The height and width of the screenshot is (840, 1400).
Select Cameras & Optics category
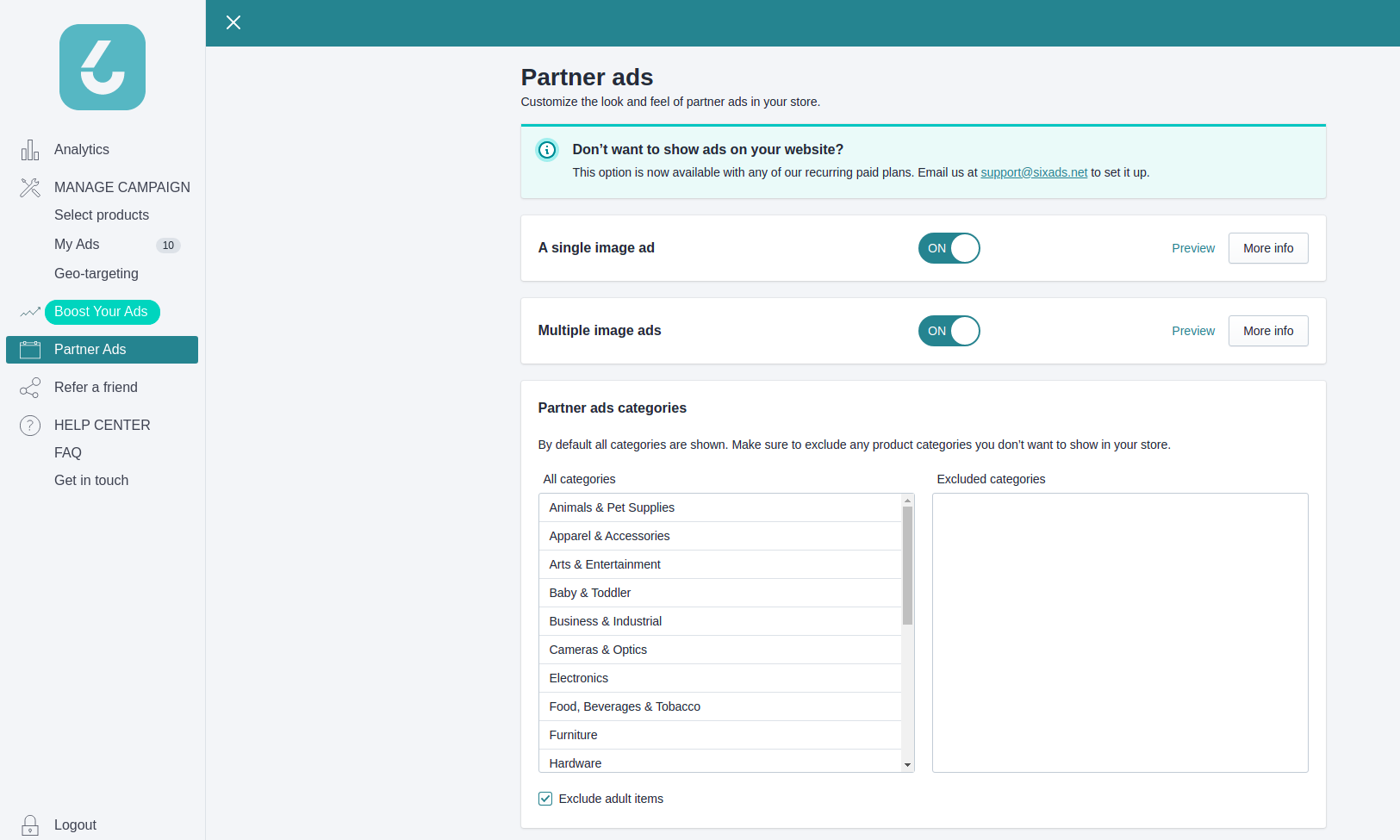pos(598,650)
